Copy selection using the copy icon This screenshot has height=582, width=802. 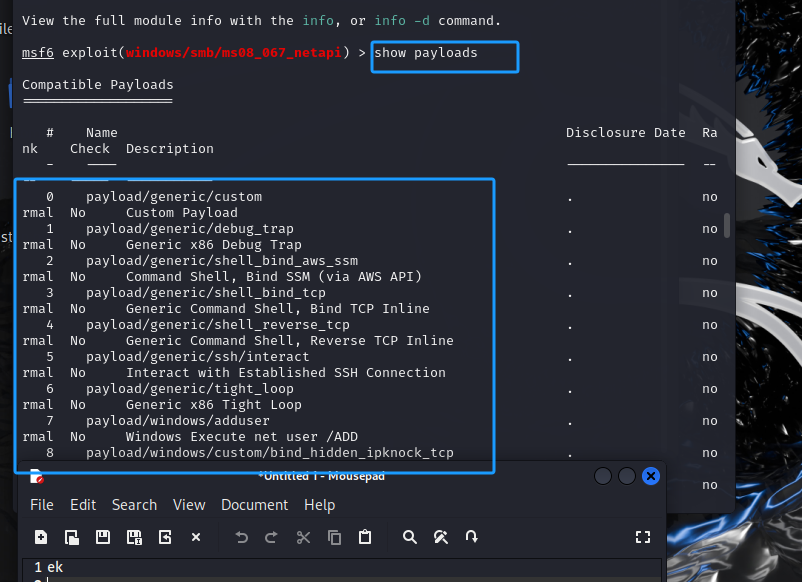[335, 537]
